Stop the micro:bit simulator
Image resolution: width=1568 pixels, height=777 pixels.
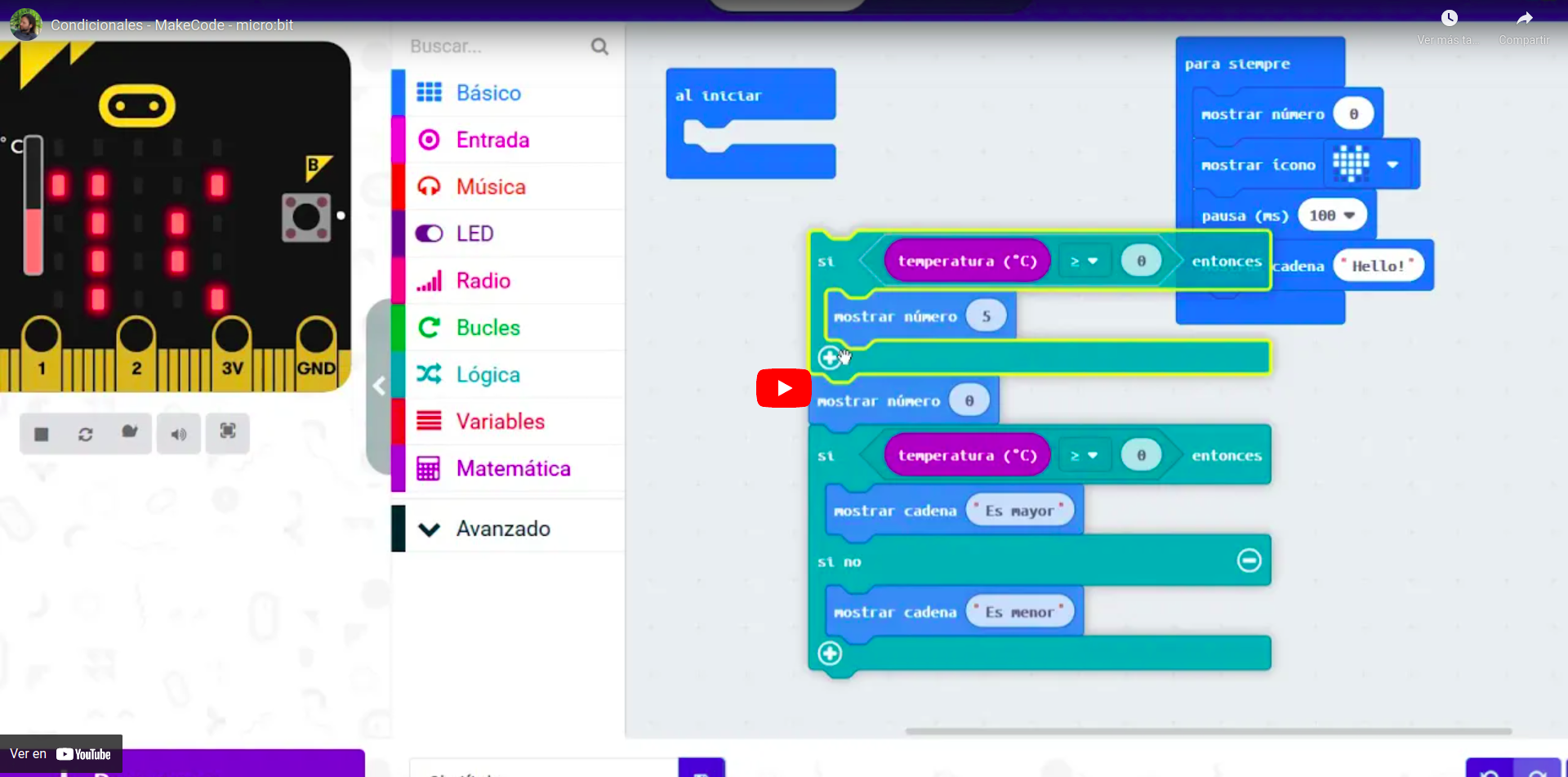click(41, 433)
